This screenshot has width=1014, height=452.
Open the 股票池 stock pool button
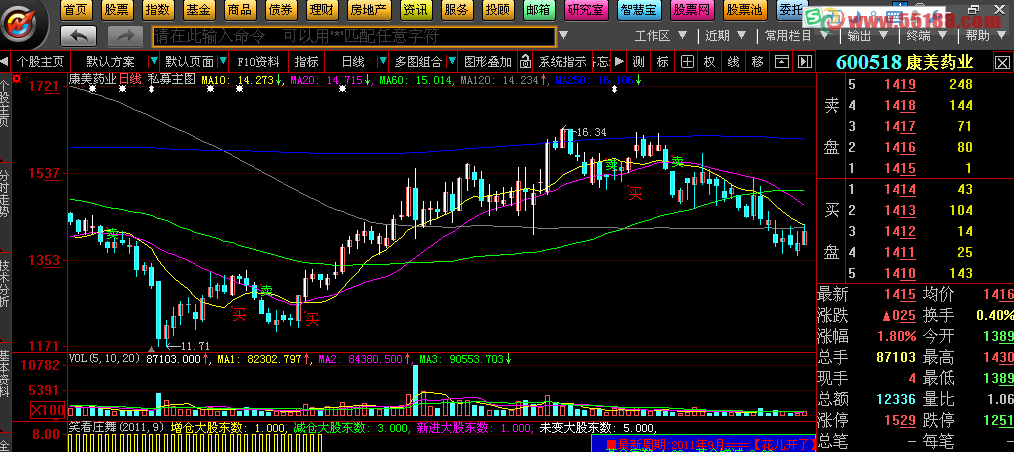tap(745, 9)
